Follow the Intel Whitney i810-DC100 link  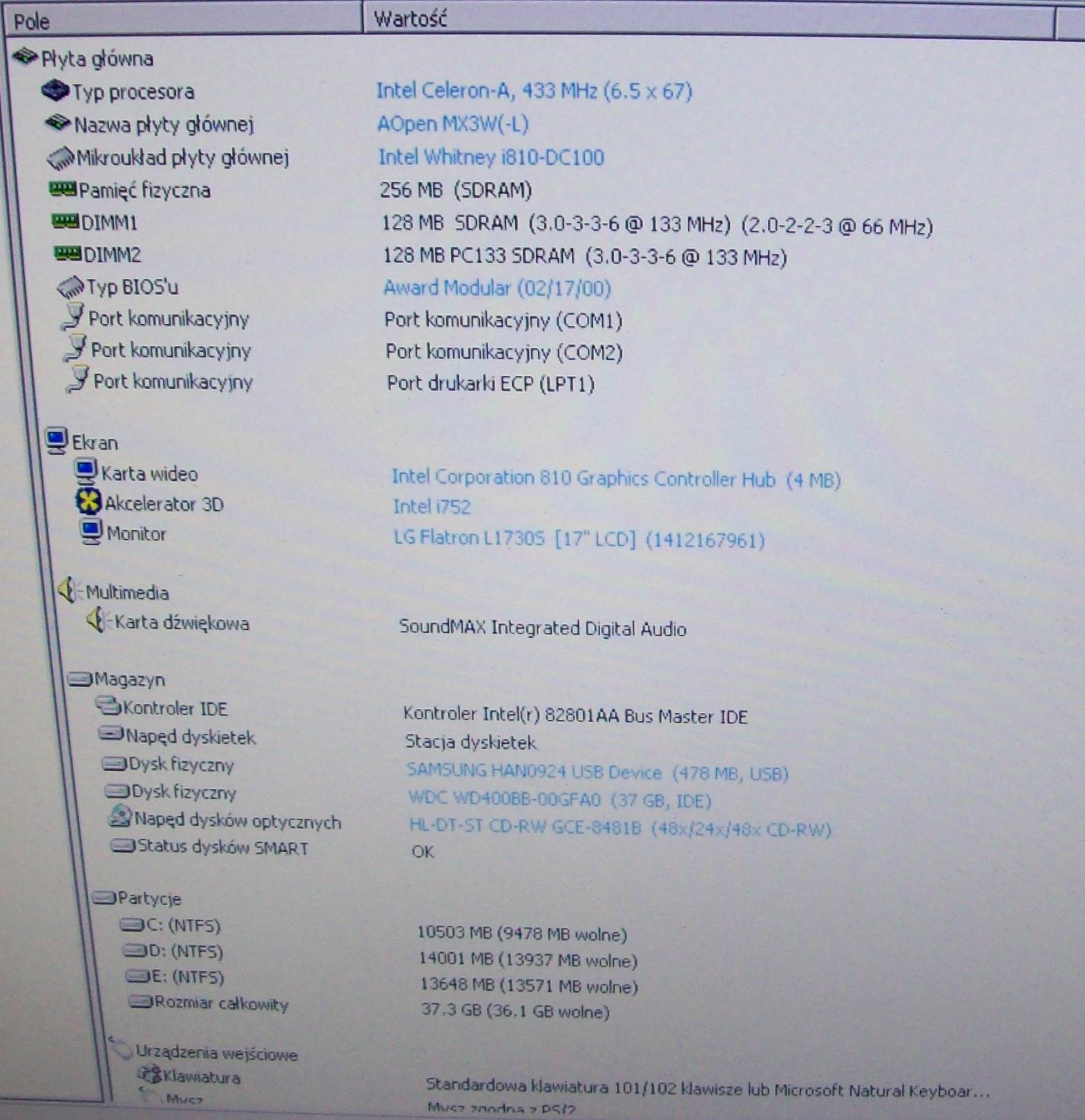pos(491,158)
